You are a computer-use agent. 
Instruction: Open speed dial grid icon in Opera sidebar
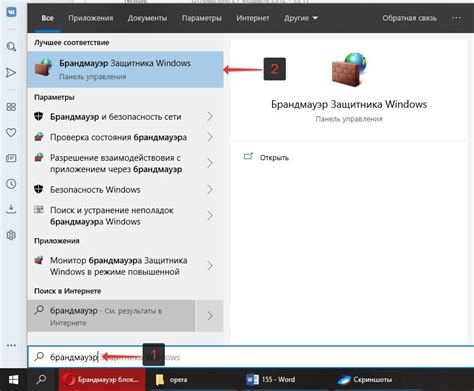(x=11, y=107)
